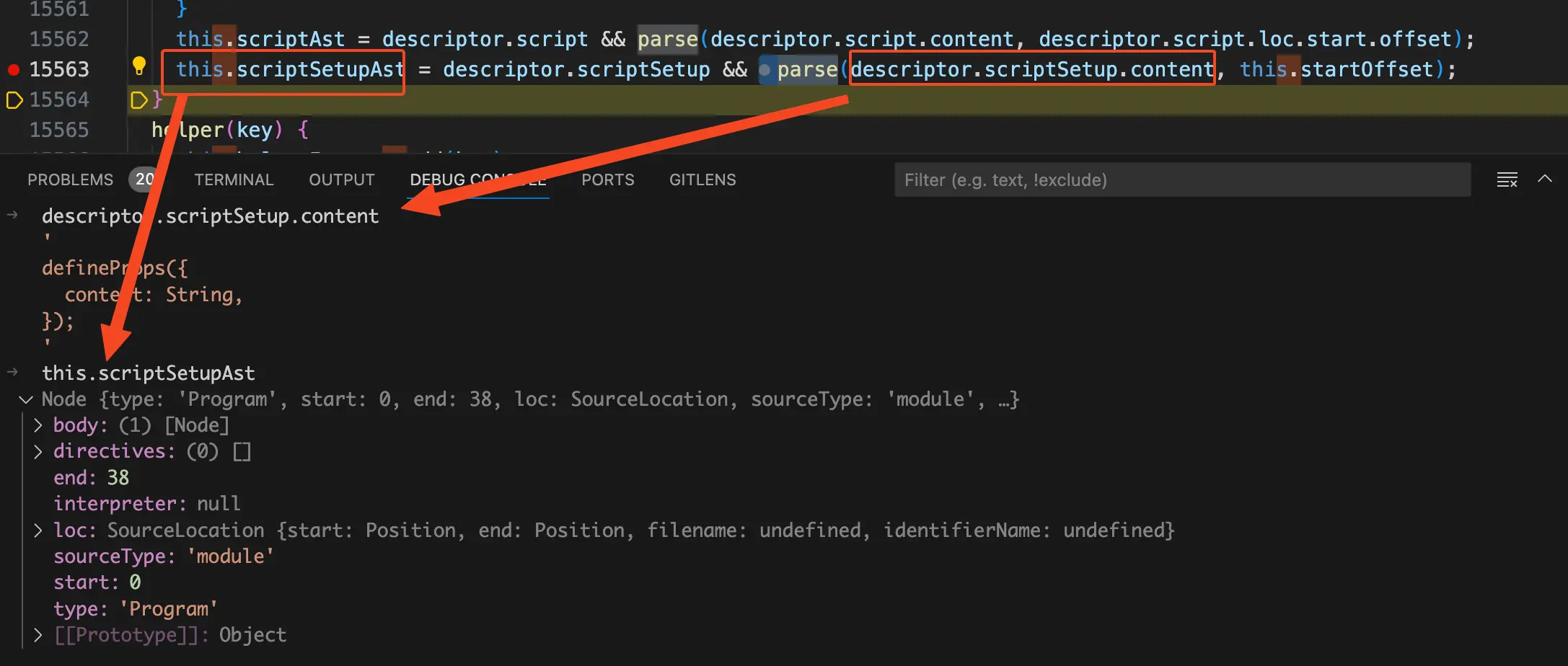Expand the directives array entry
This screenshot has height=666, width=1568.
[38, 452]
